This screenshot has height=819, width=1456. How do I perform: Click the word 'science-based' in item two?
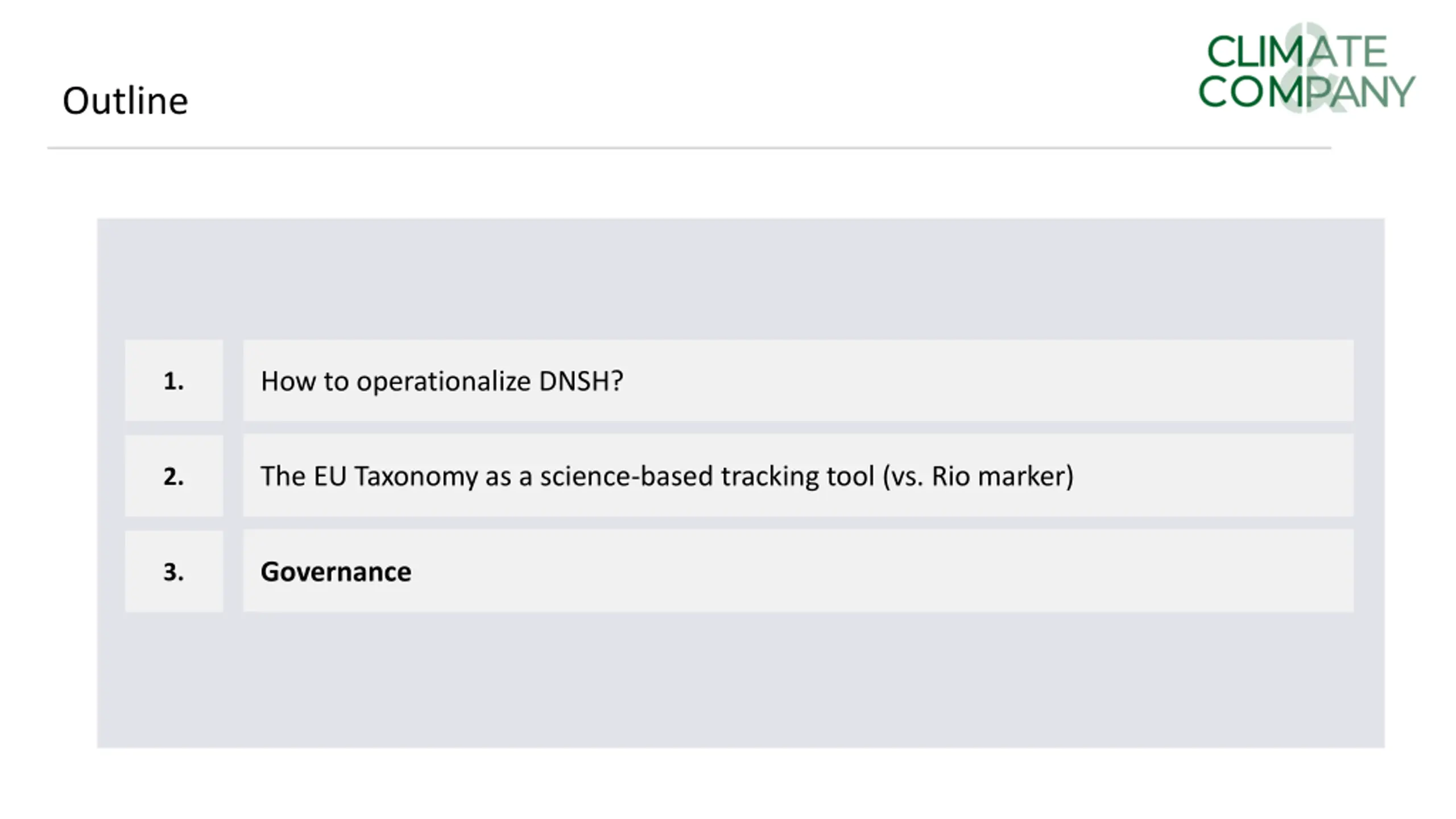[x=626, y=477]
